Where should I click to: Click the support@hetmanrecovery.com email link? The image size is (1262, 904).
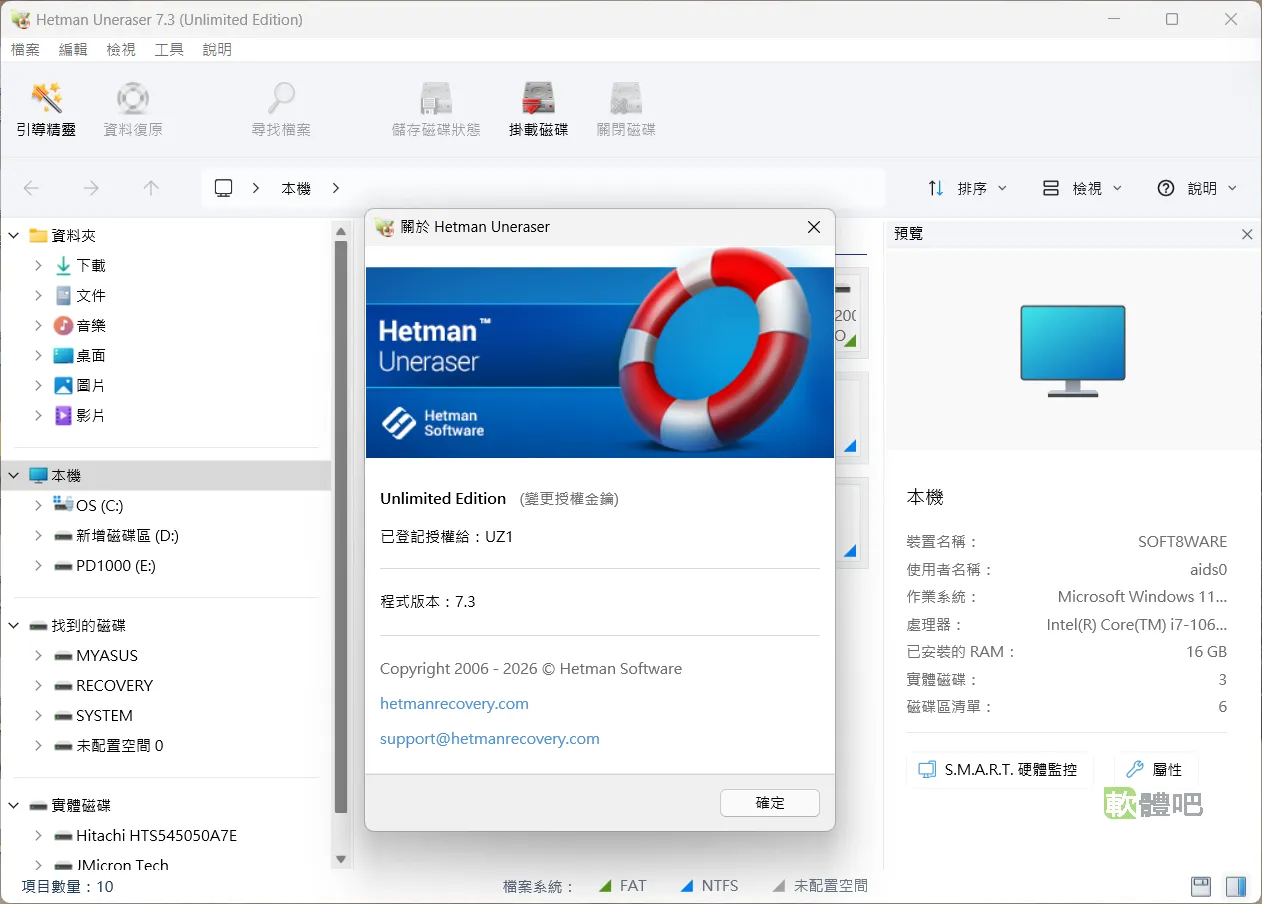point(490,739)
